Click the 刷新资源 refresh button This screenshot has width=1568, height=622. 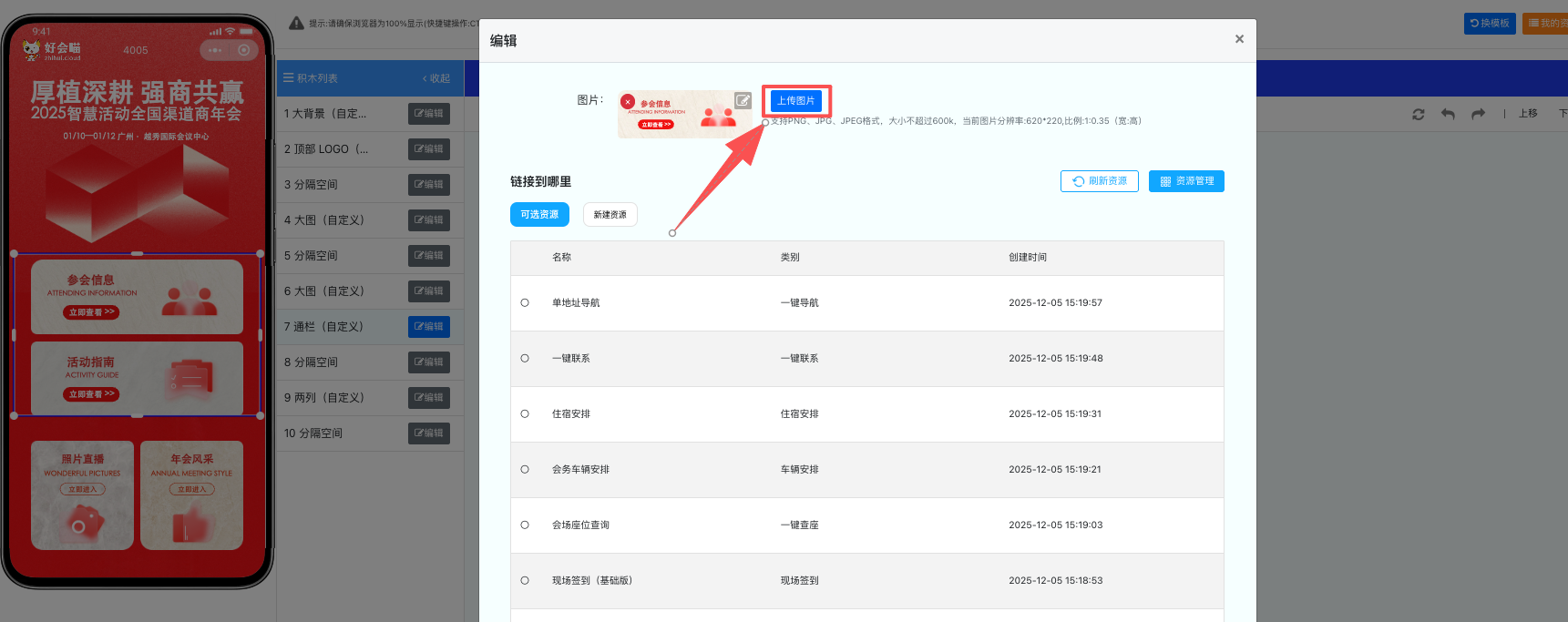[x=1099, y=181]
